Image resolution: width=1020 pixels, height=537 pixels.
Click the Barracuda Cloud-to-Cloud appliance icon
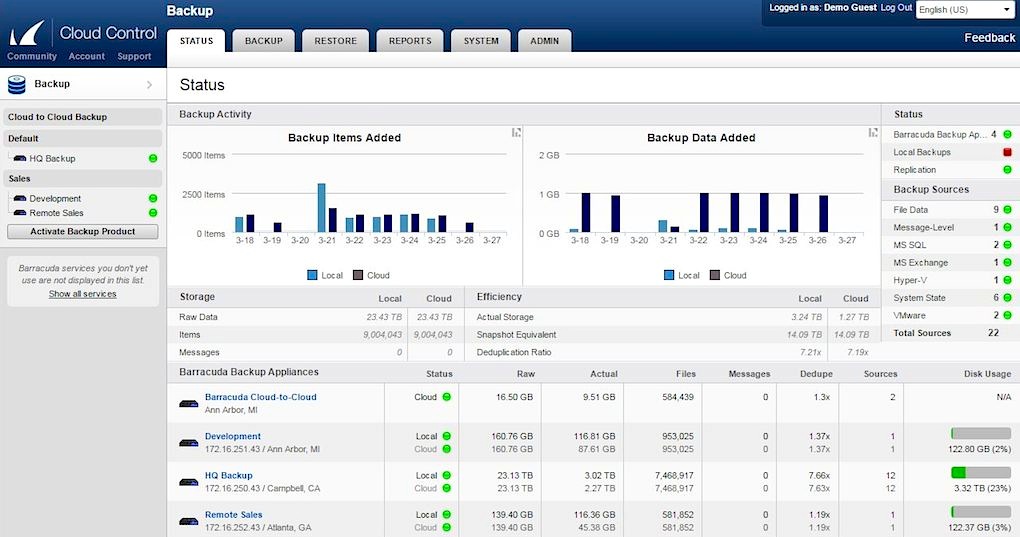pos(189,404)
